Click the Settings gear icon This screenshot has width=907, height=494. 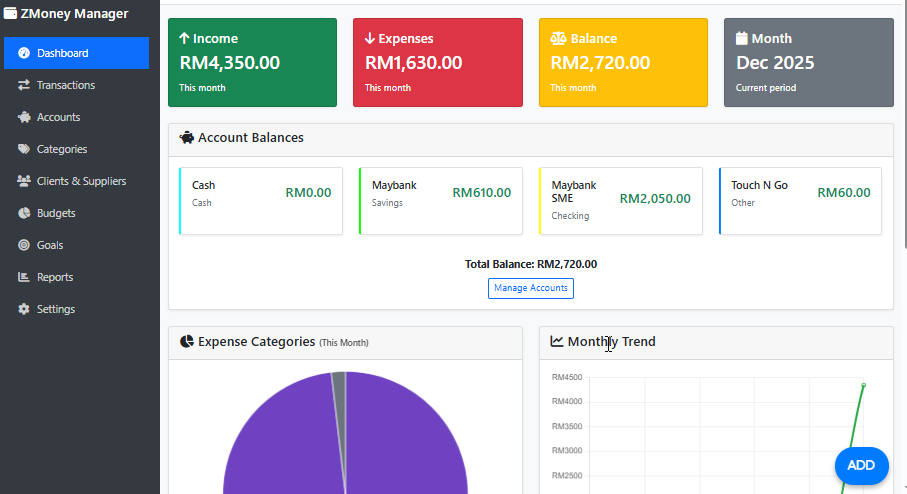coord(24,309)
